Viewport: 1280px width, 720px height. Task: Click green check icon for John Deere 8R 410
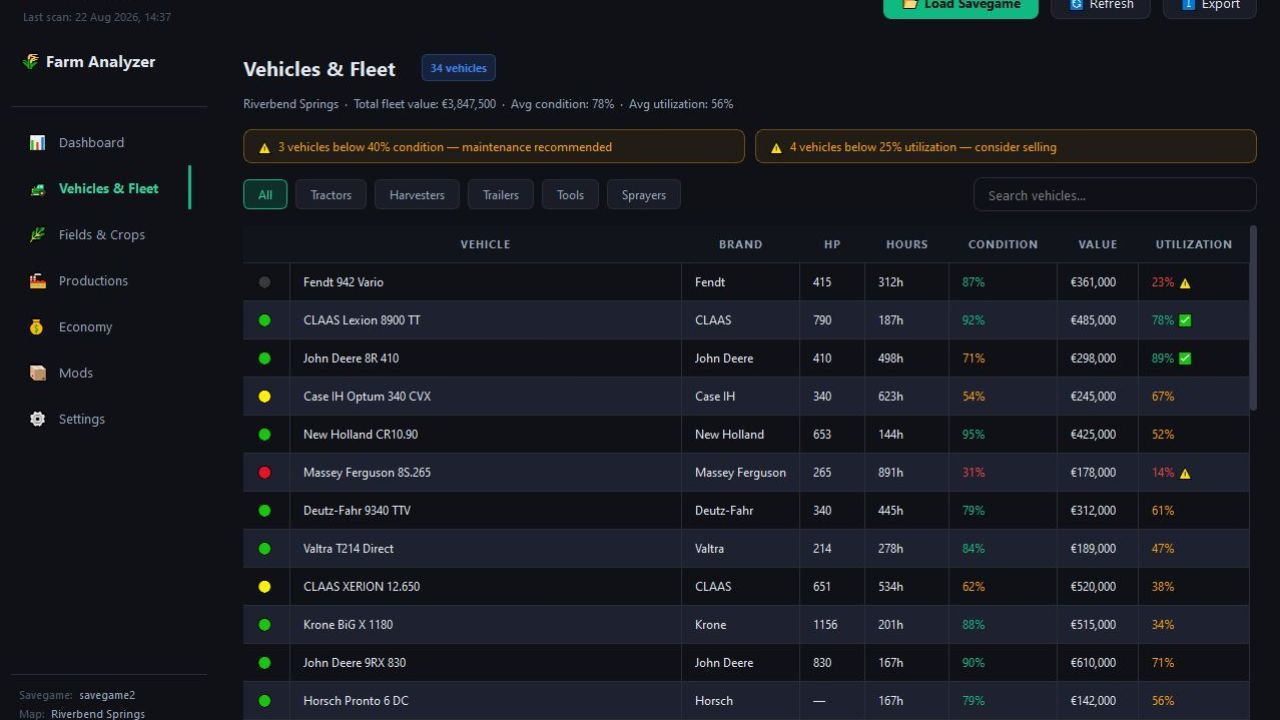[x=1185, y=359]
